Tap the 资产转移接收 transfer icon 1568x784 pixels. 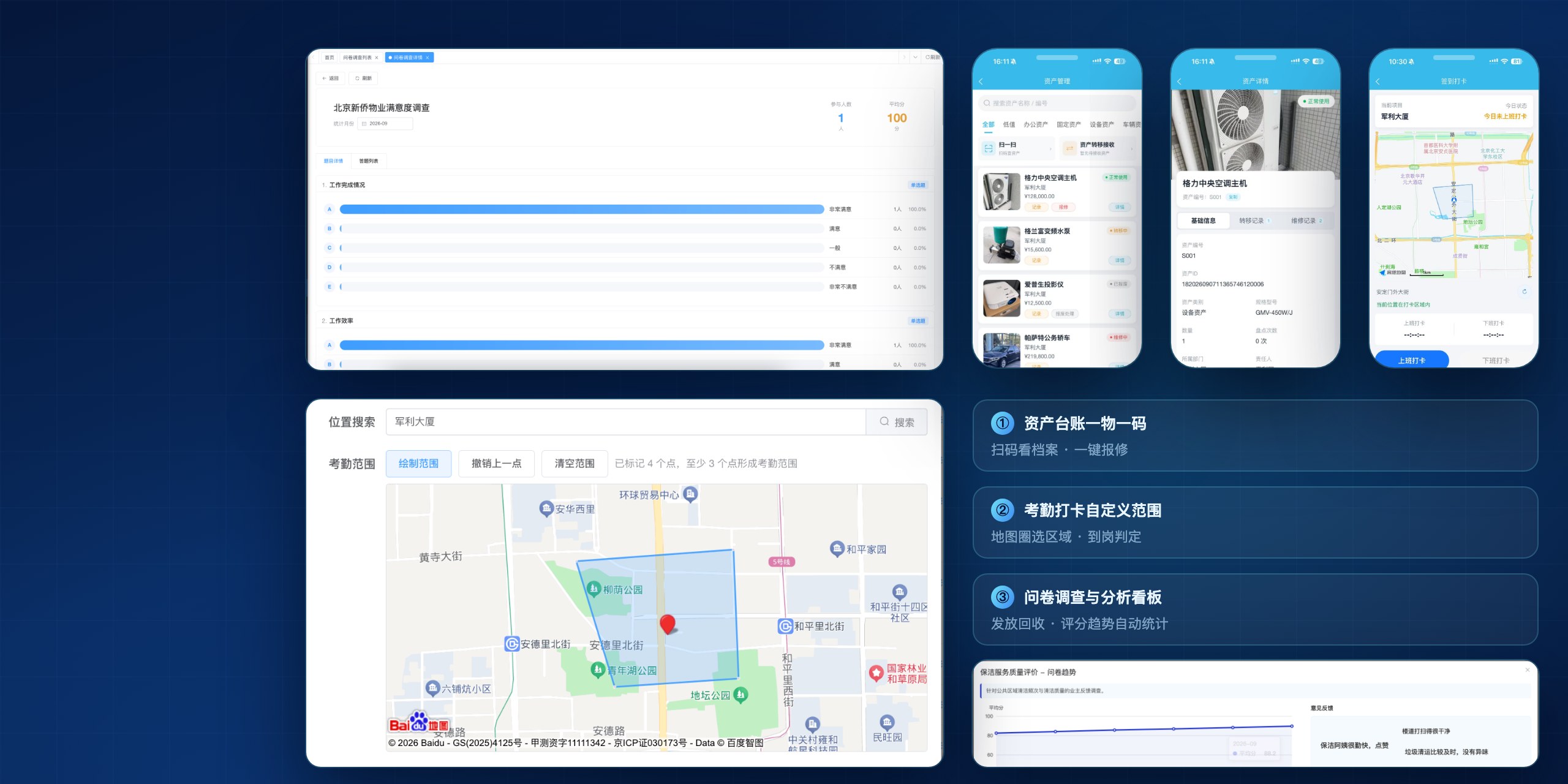coord(1069,148)
